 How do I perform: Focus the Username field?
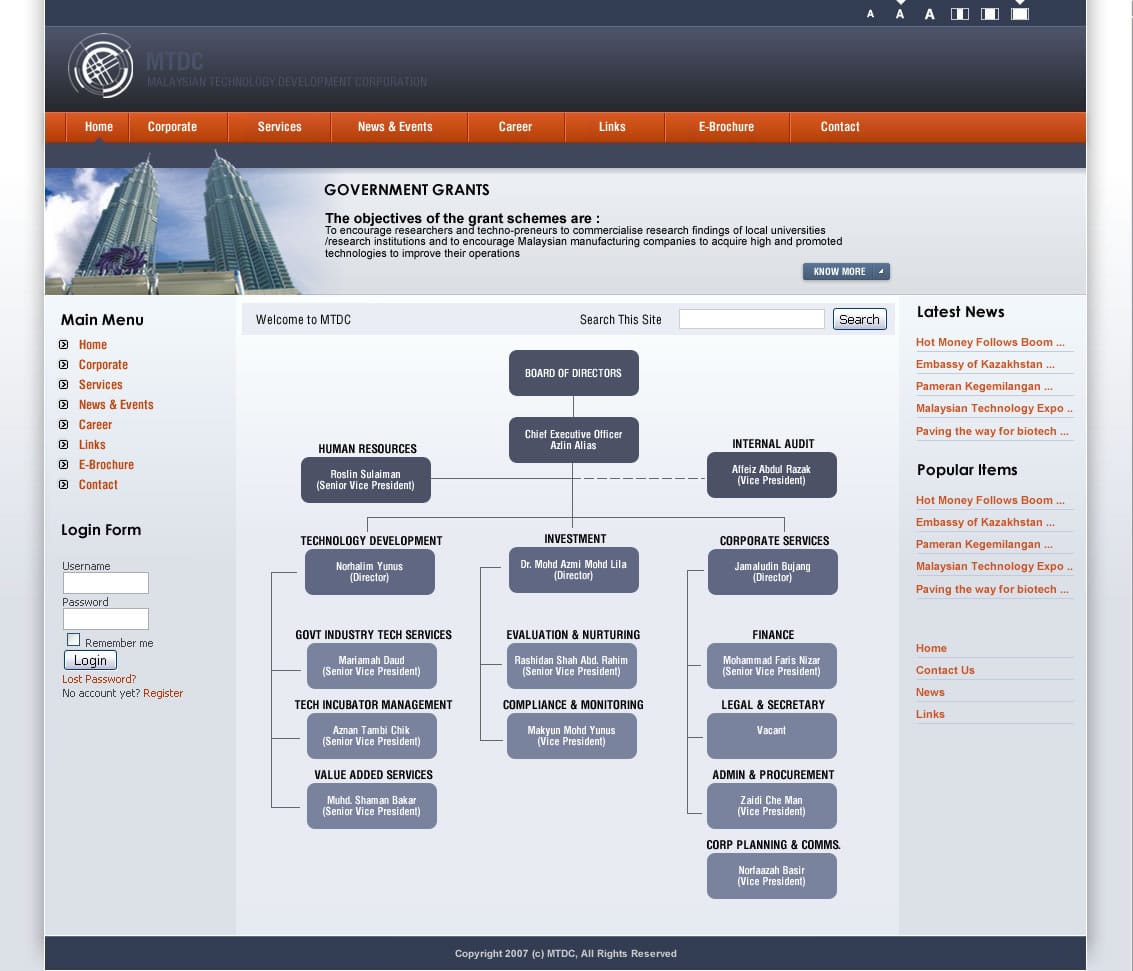(x=105, y=583)
